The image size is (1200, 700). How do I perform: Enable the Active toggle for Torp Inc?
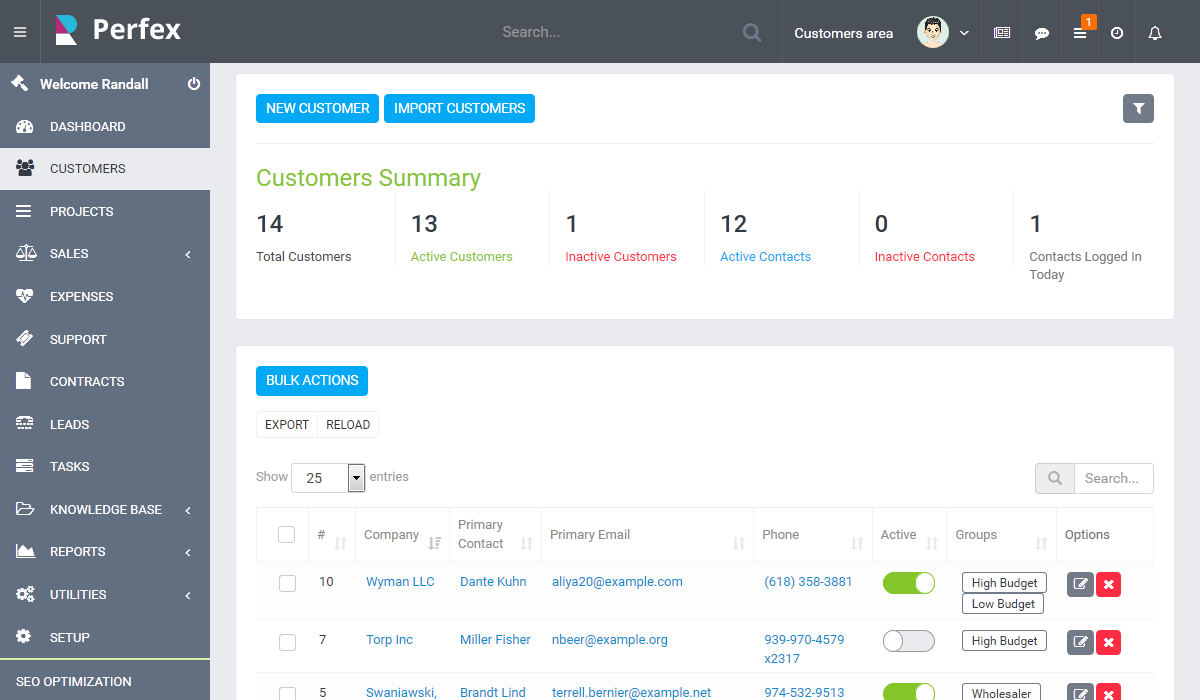tap(908, 641)
